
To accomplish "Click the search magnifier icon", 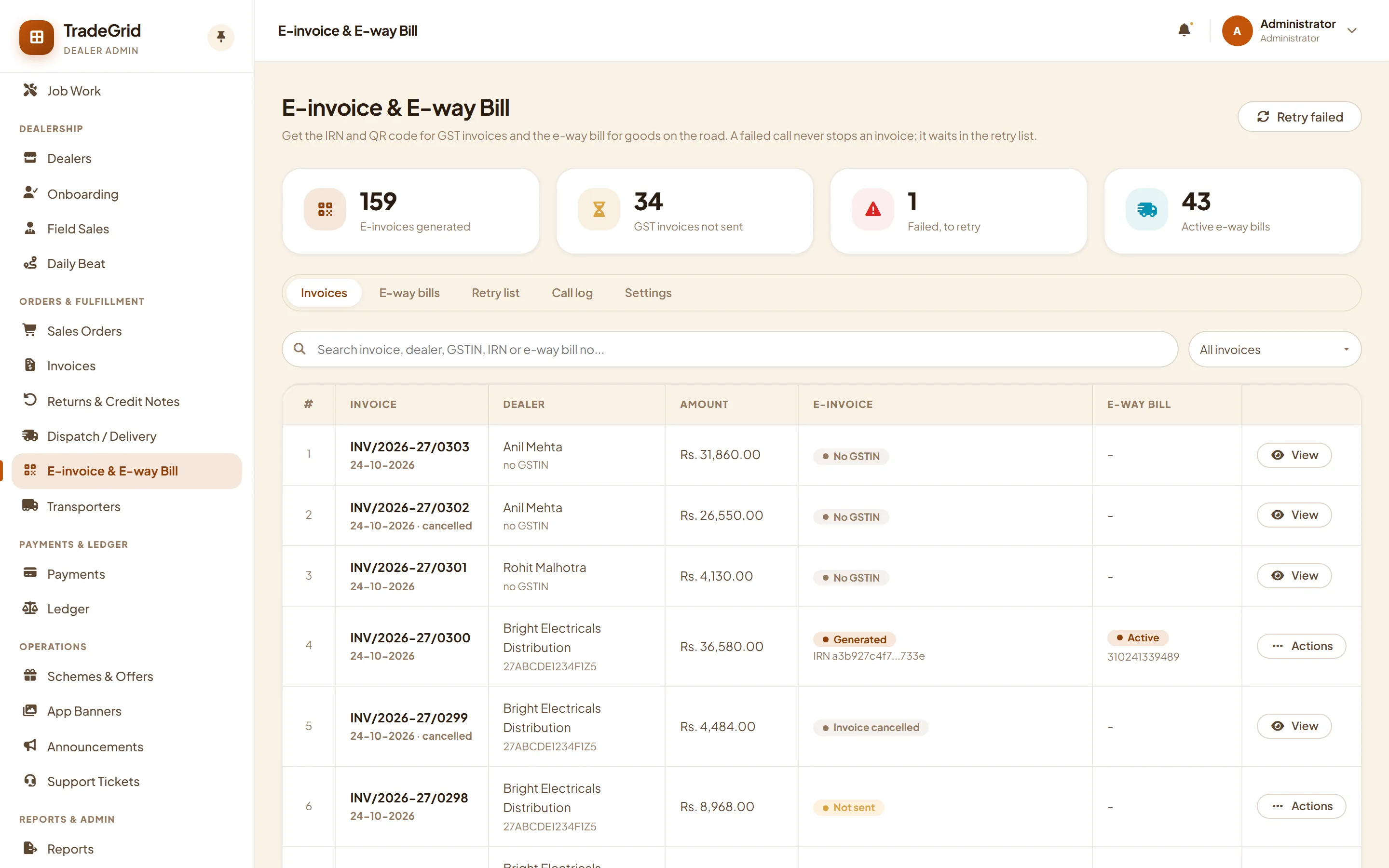I will tap(300, 349).
